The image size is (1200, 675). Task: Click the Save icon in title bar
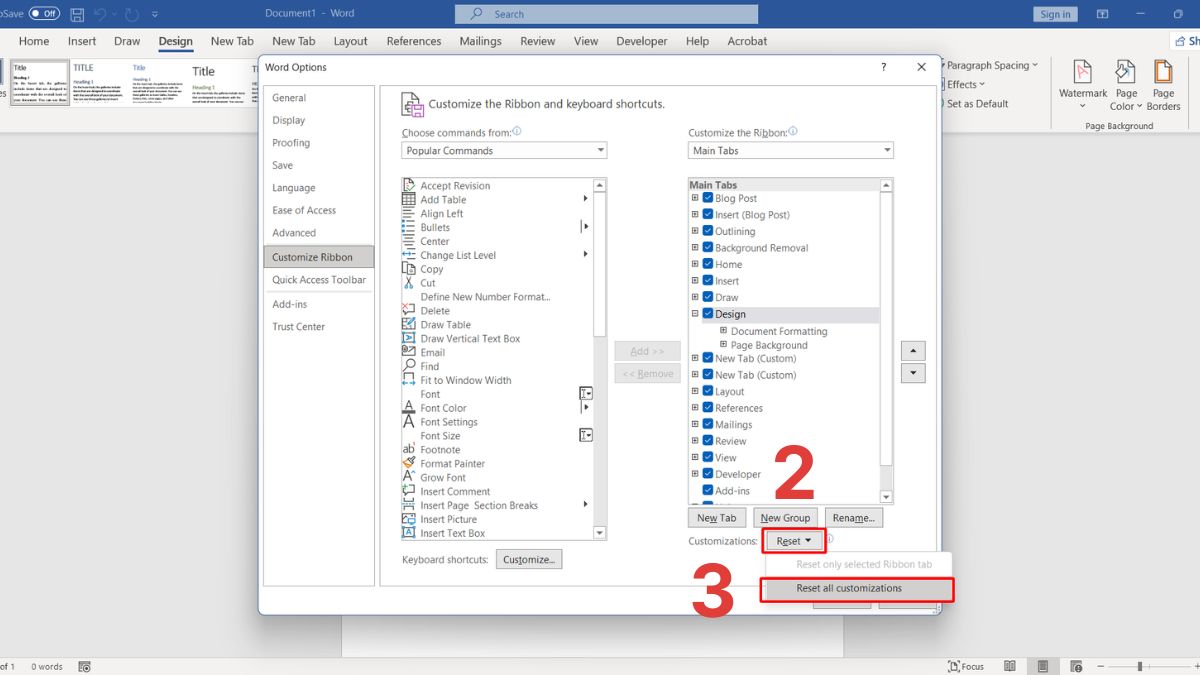pos(77,14)
